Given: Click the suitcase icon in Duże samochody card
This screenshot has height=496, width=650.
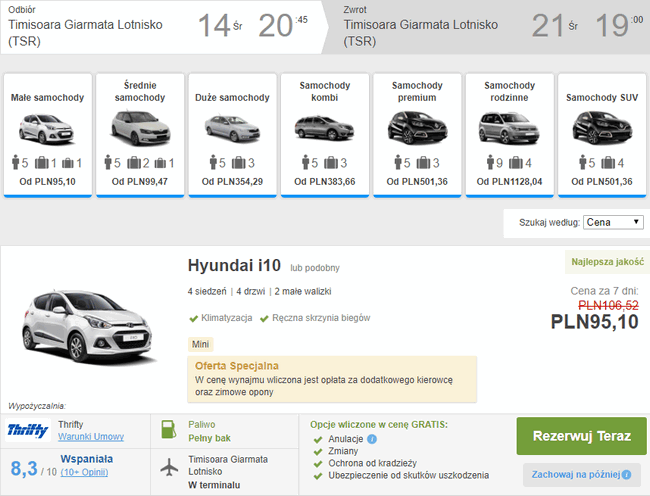Looking at the screenshot, I should tap(238, 162).
